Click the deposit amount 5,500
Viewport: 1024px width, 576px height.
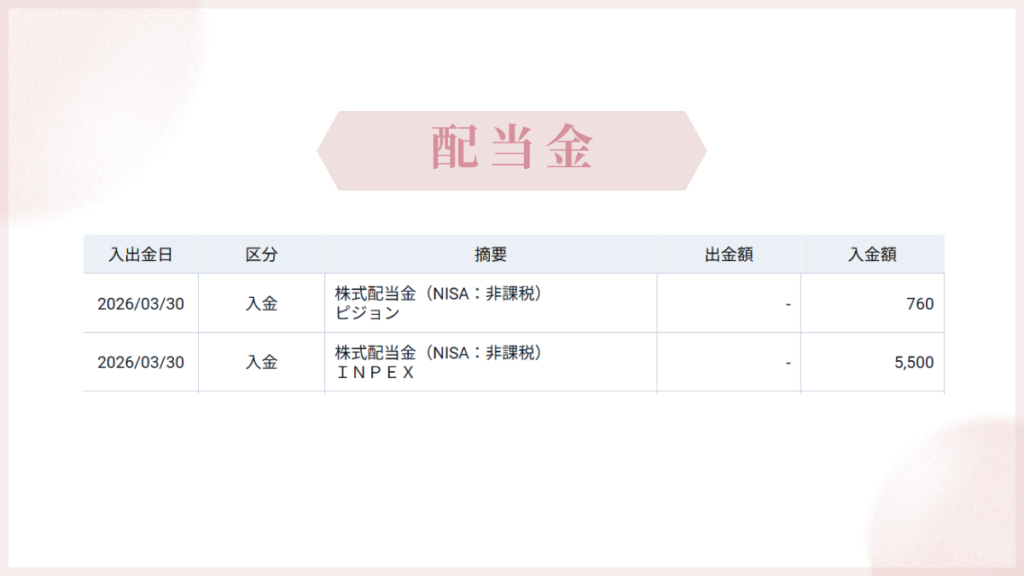(913, 362)
